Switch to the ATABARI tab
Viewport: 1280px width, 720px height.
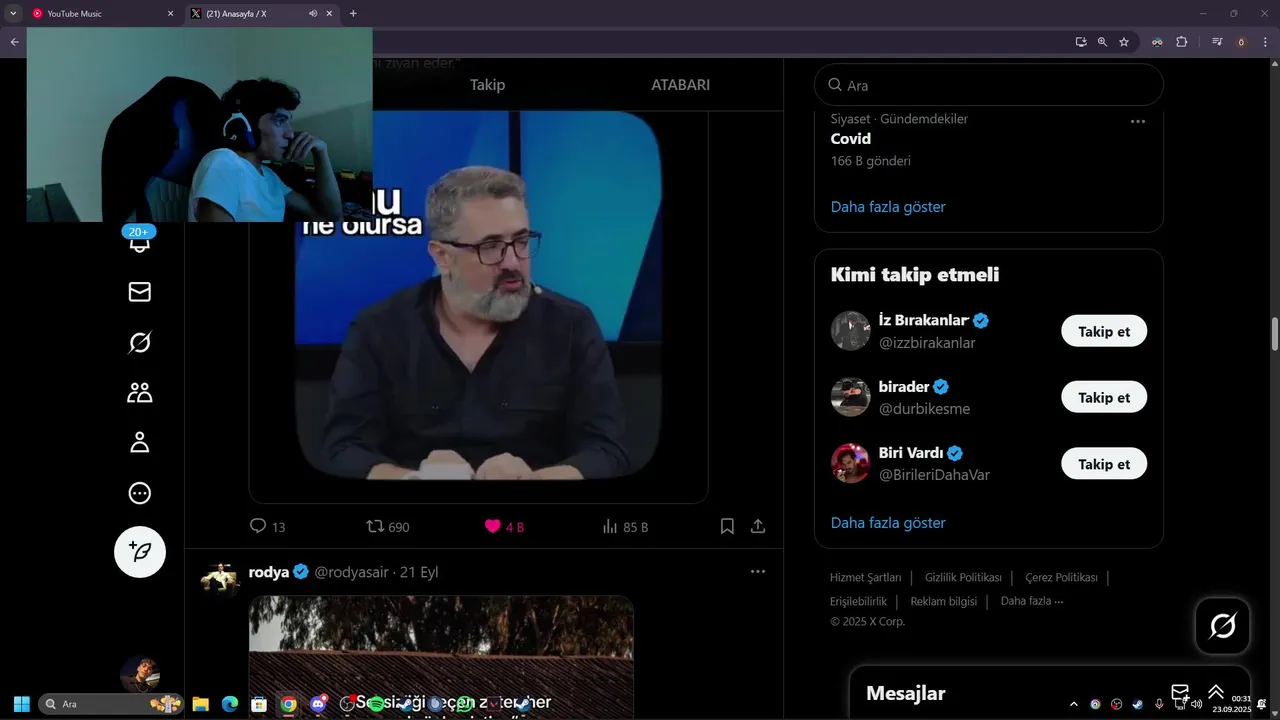pyautogui.click(x=681, y=85)
